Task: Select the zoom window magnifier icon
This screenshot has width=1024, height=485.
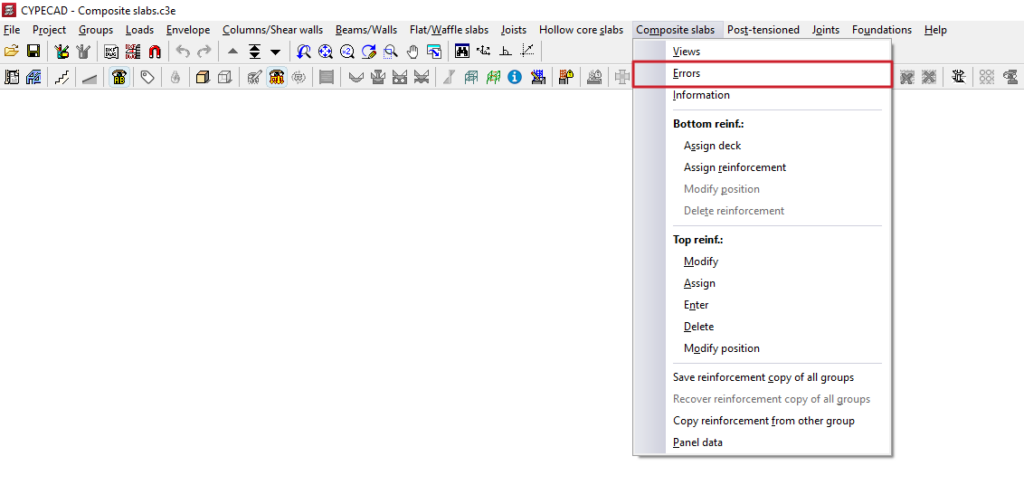Action: pos(391,51)
